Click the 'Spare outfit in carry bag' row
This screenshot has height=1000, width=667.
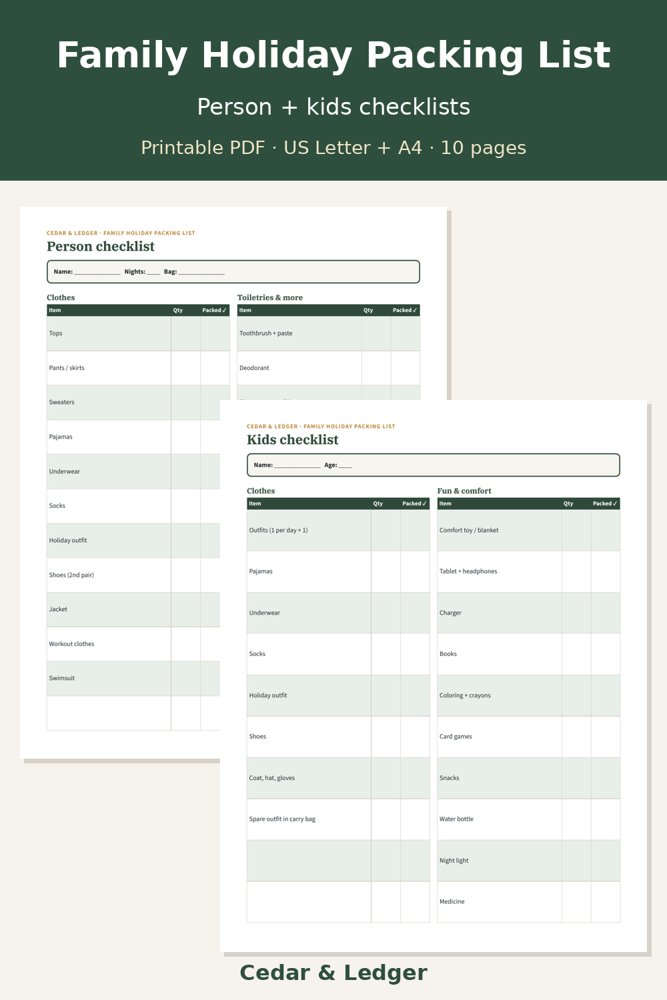click(x=338, y=819)
